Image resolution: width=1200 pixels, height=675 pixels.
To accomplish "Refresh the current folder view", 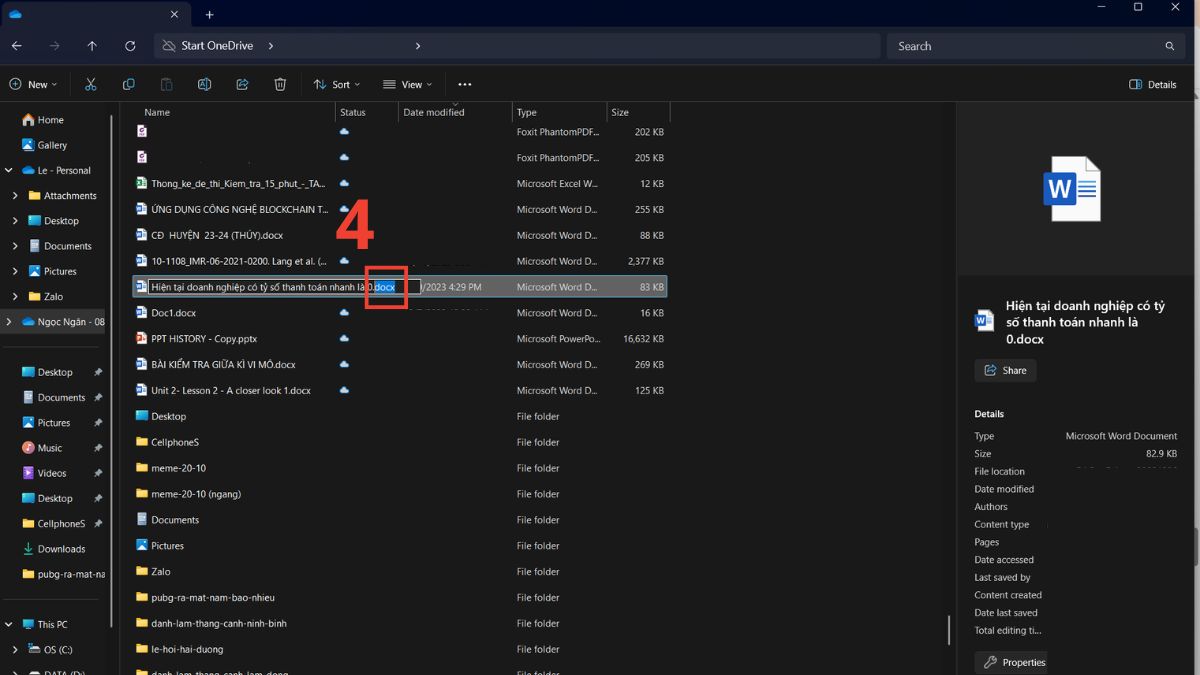I will [130, 46].
